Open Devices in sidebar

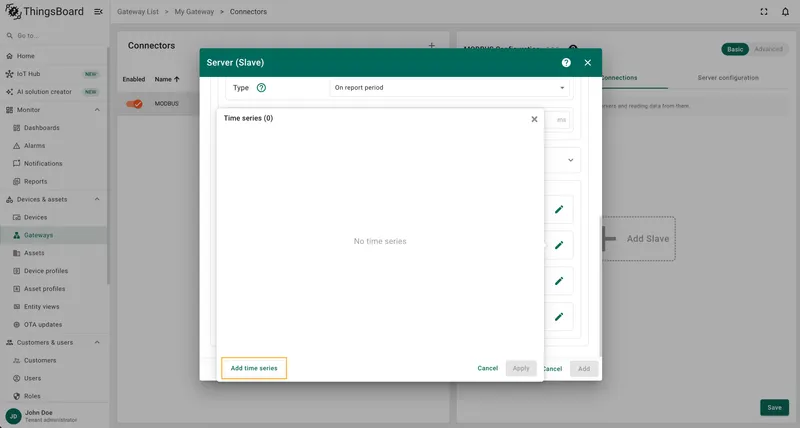click(x=54, y=217)
